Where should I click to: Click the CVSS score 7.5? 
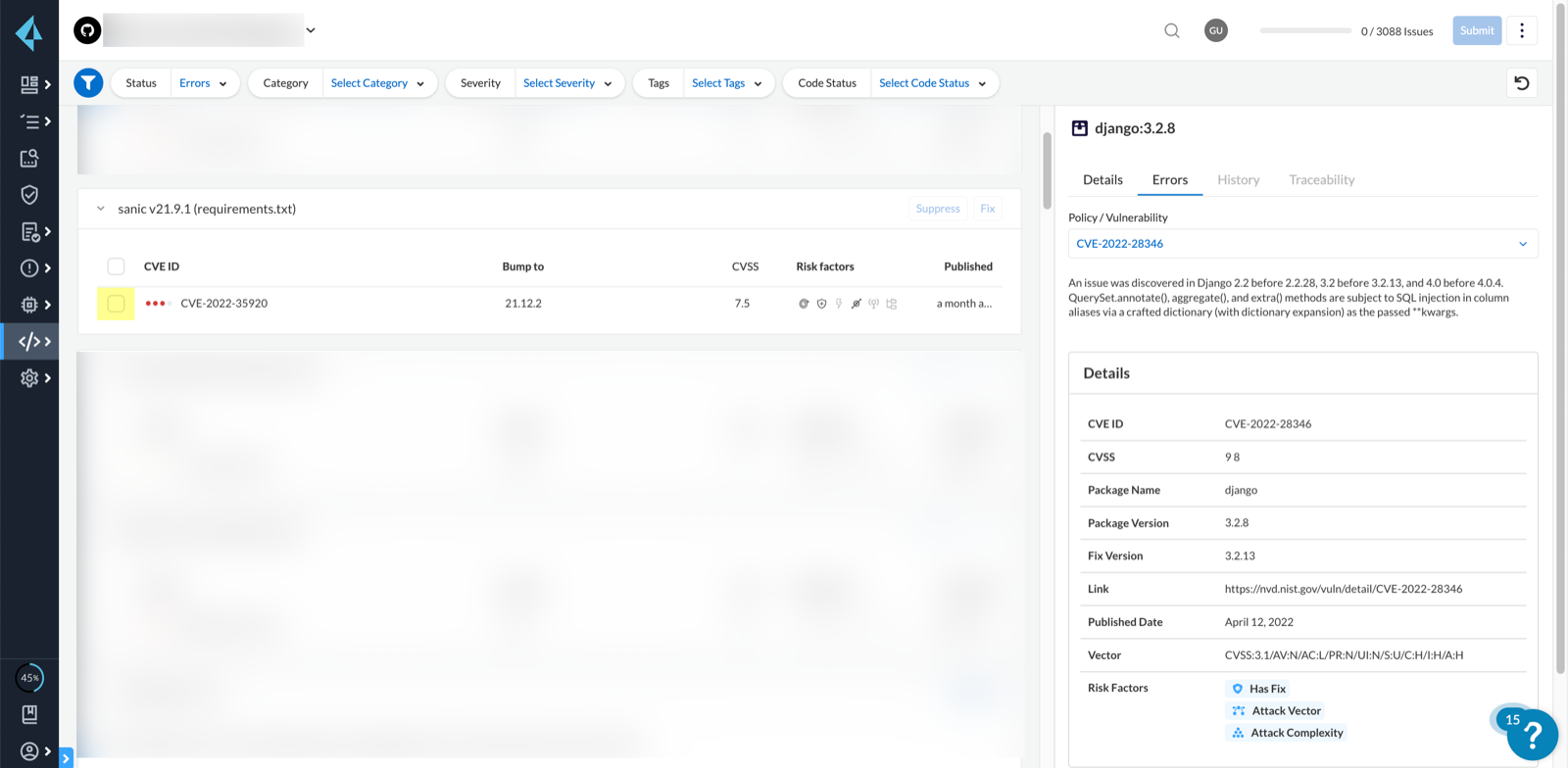(742, 304)
